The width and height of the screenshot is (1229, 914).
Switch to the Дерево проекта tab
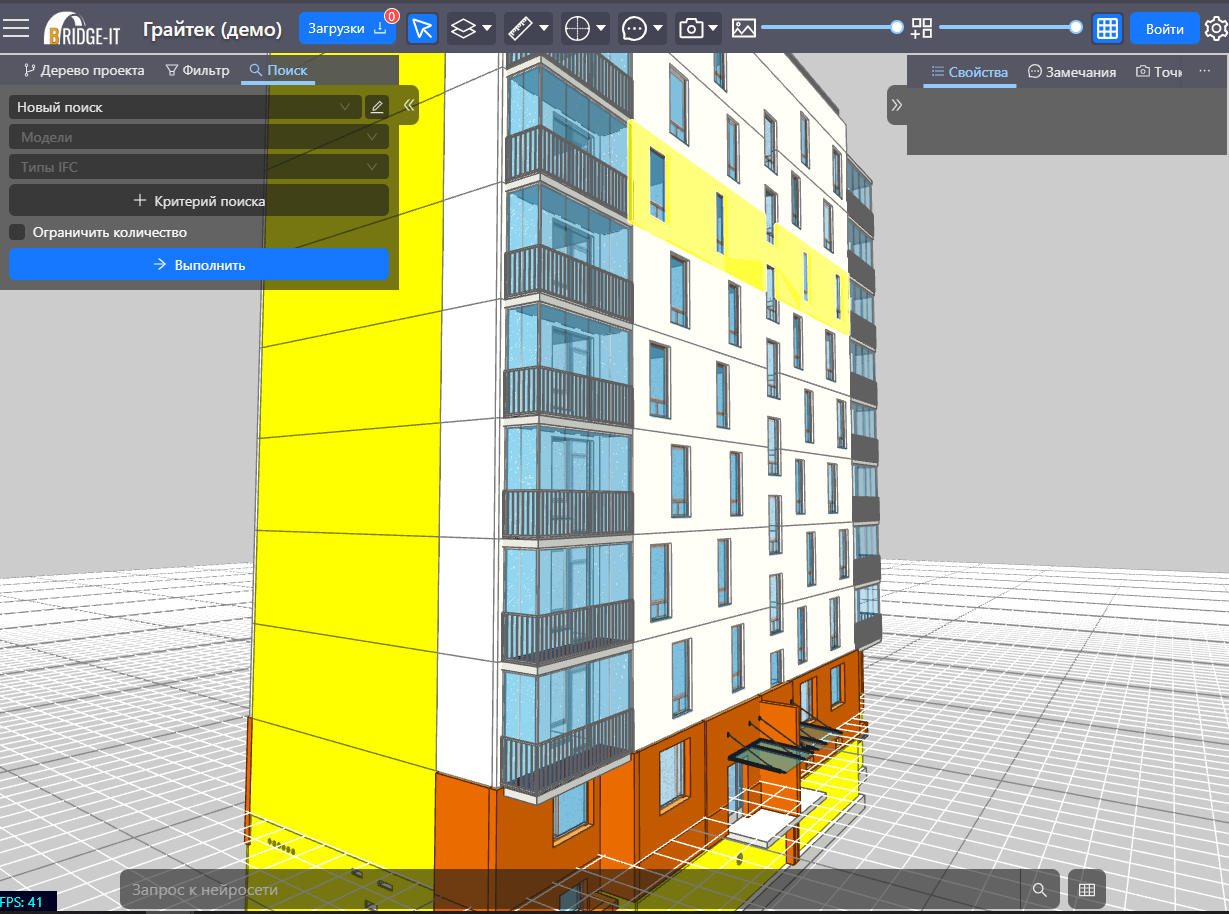pyautogui.click(x=84, y=70)
